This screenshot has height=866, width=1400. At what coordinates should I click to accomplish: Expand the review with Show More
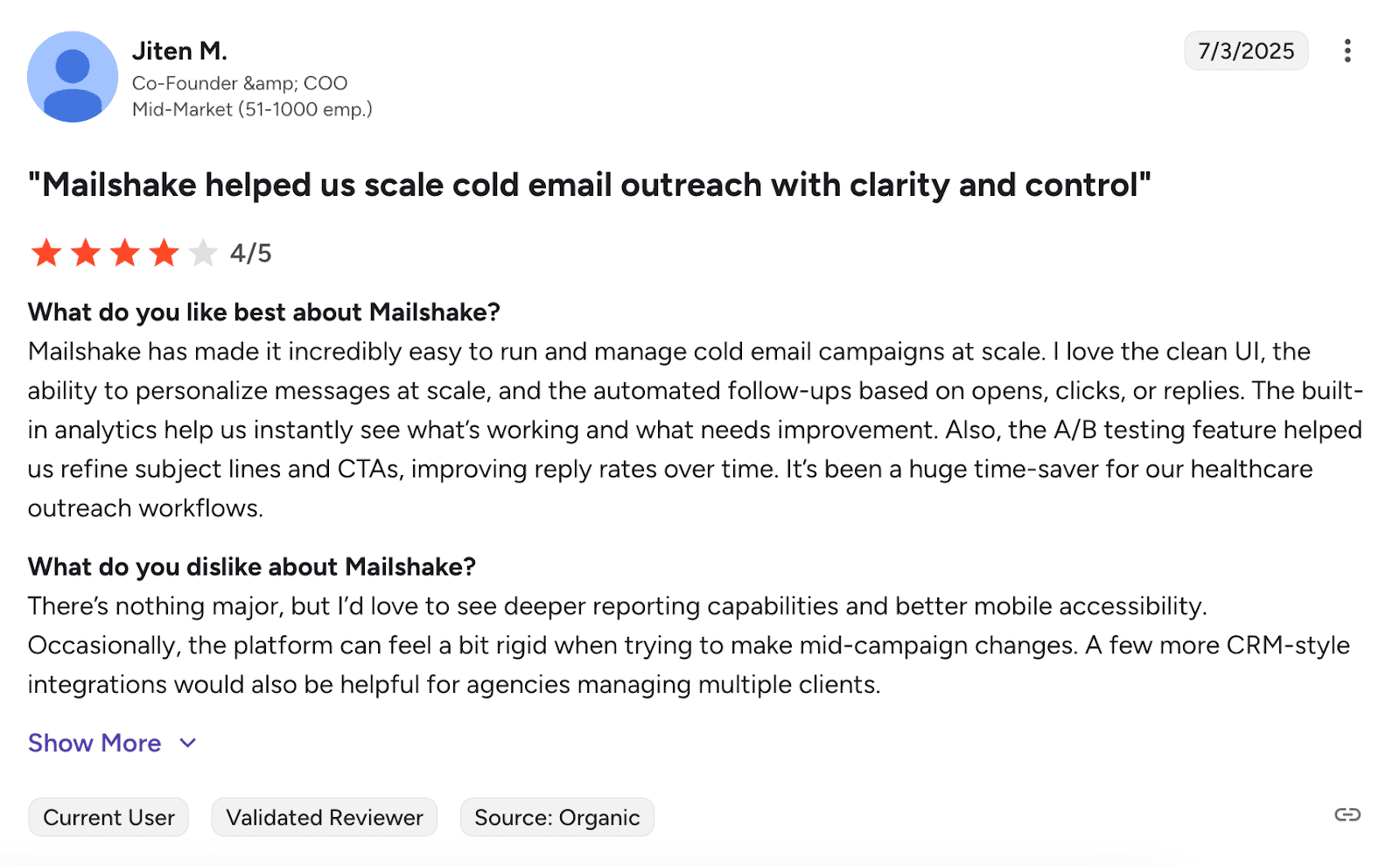pos(94,743)
